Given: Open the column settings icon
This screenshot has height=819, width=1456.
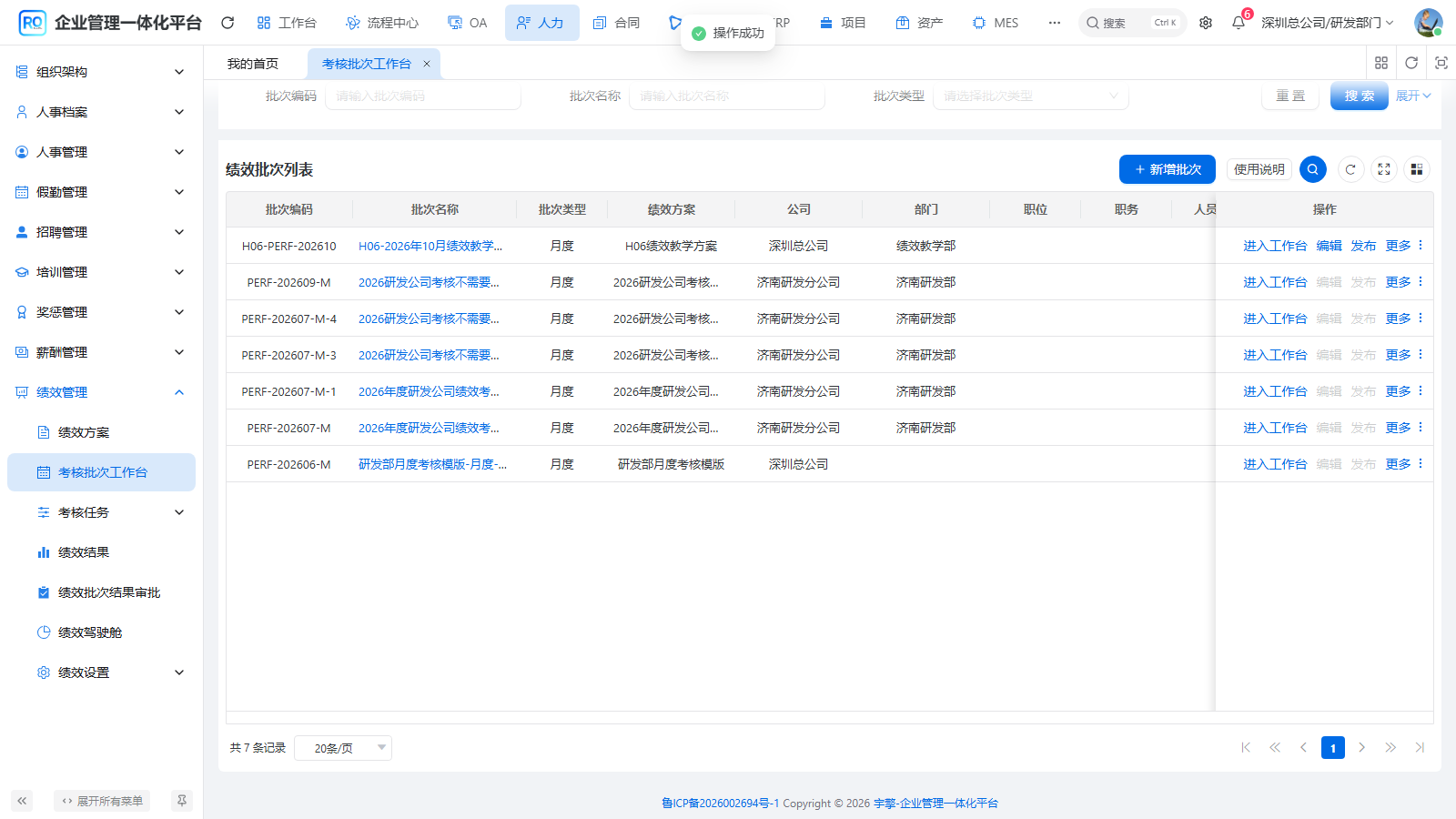Looking at the screenshot, I should [1417, 169].
